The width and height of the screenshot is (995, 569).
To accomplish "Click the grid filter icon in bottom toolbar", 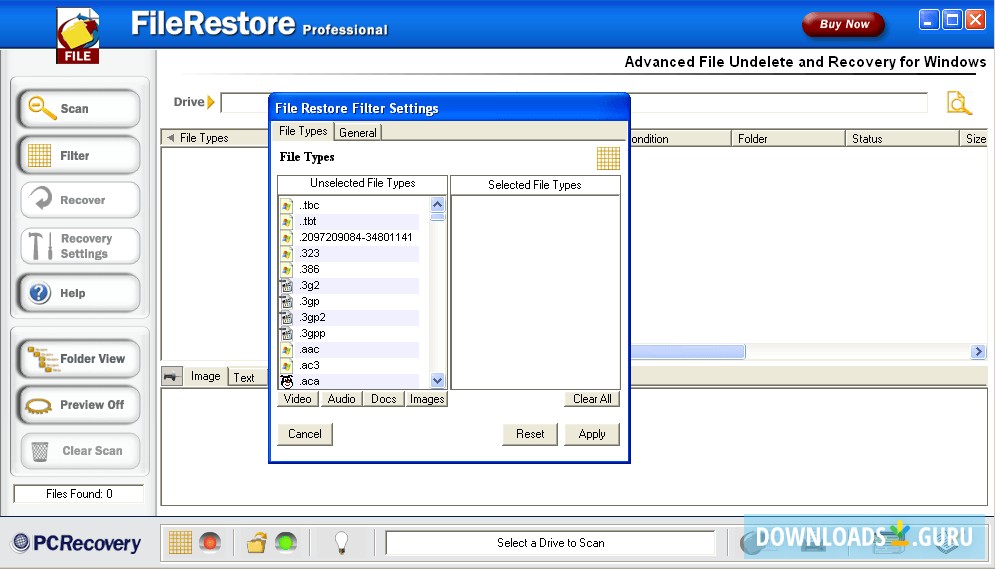I will 180,542.
